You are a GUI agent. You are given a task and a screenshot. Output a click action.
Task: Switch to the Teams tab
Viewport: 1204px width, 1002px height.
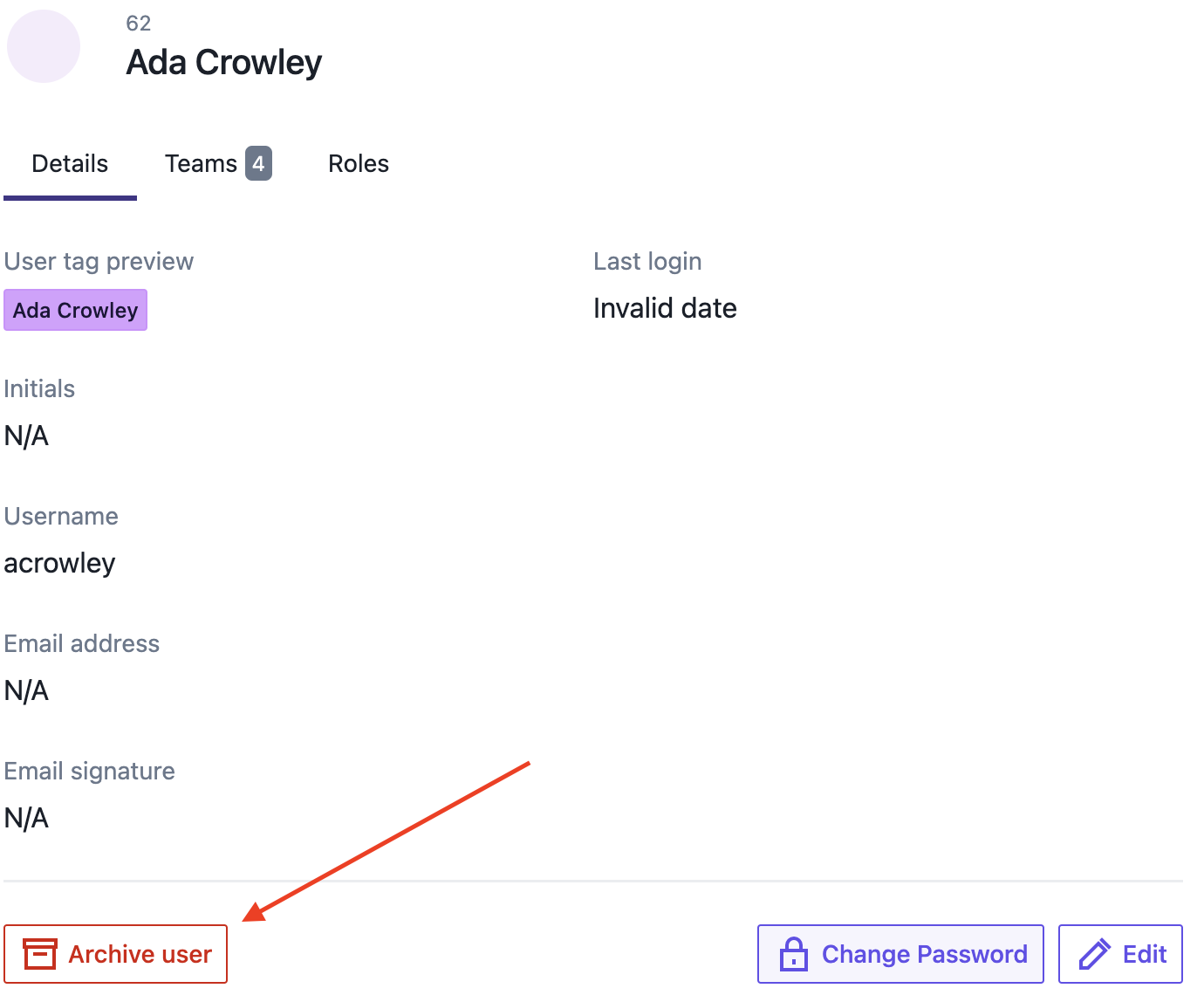coord(218,164)
